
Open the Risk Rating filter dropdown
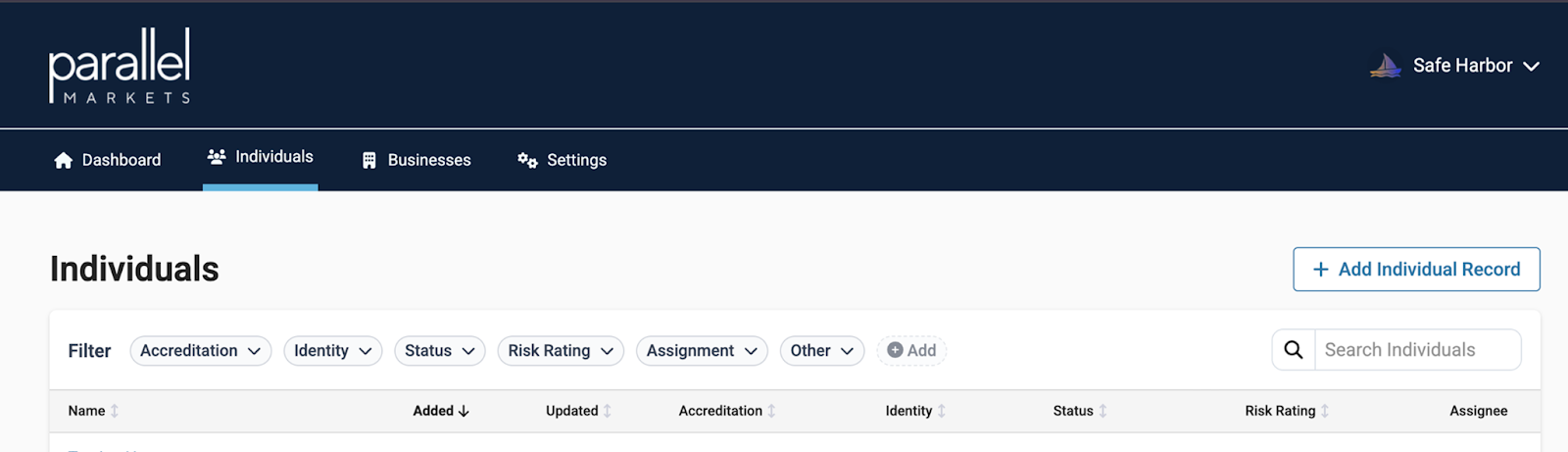click(x=561, y=350)
